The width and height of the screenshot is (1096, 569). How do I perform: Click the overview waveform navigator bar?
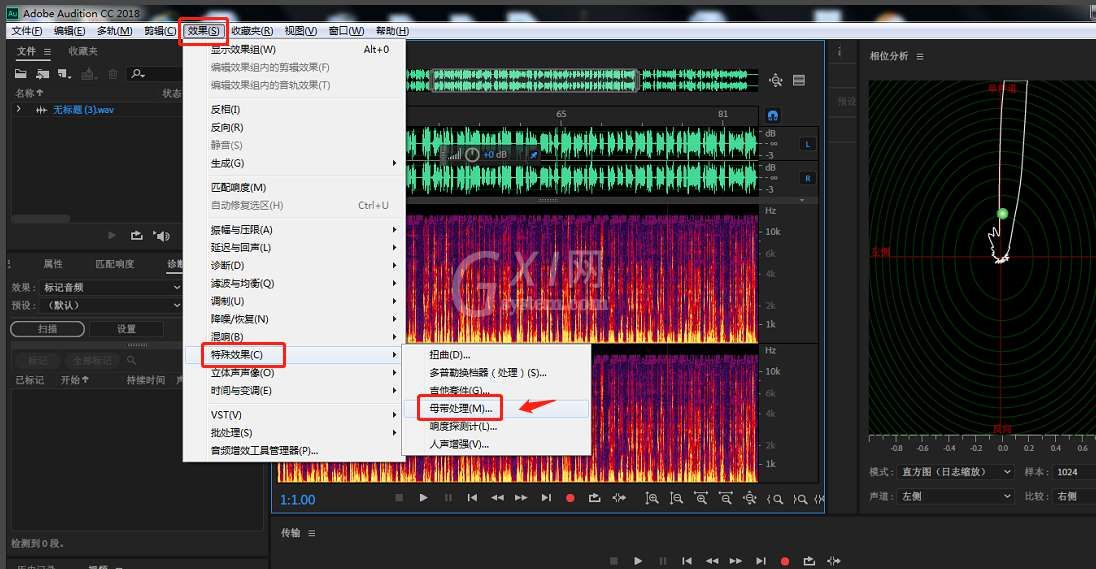coord(534,80)
